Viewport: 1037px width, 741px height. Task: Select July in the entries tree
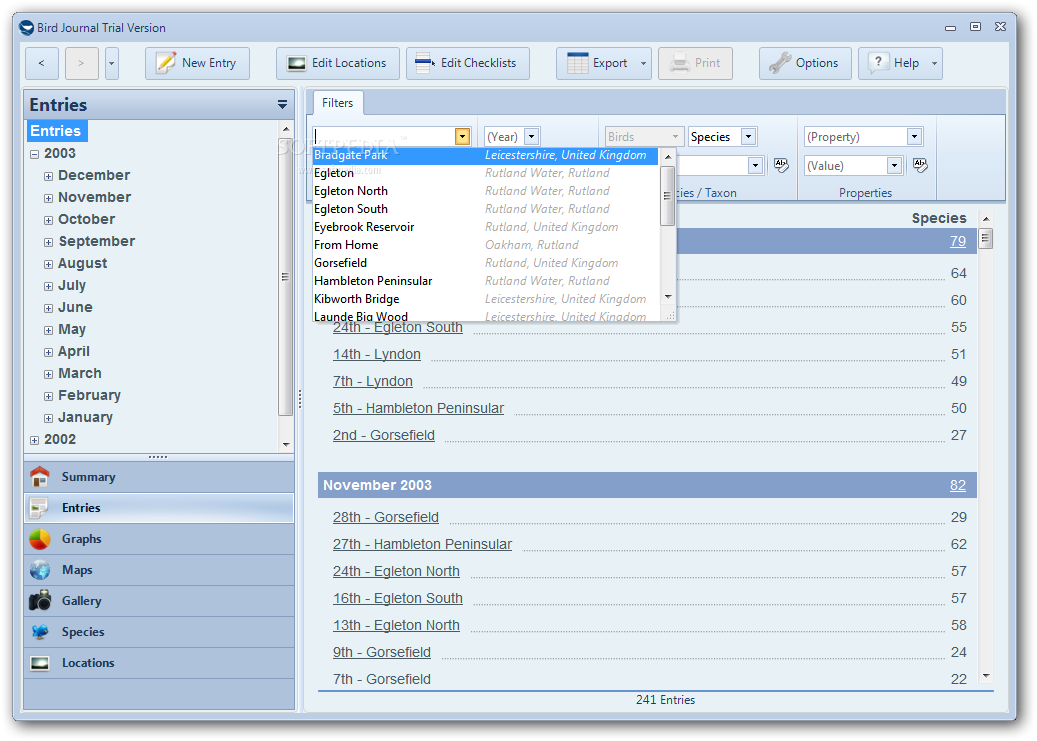71,285
